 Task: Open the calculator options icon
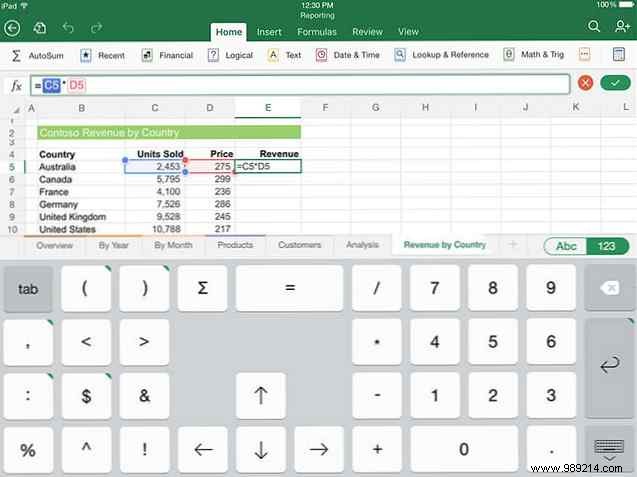[618, 54]
